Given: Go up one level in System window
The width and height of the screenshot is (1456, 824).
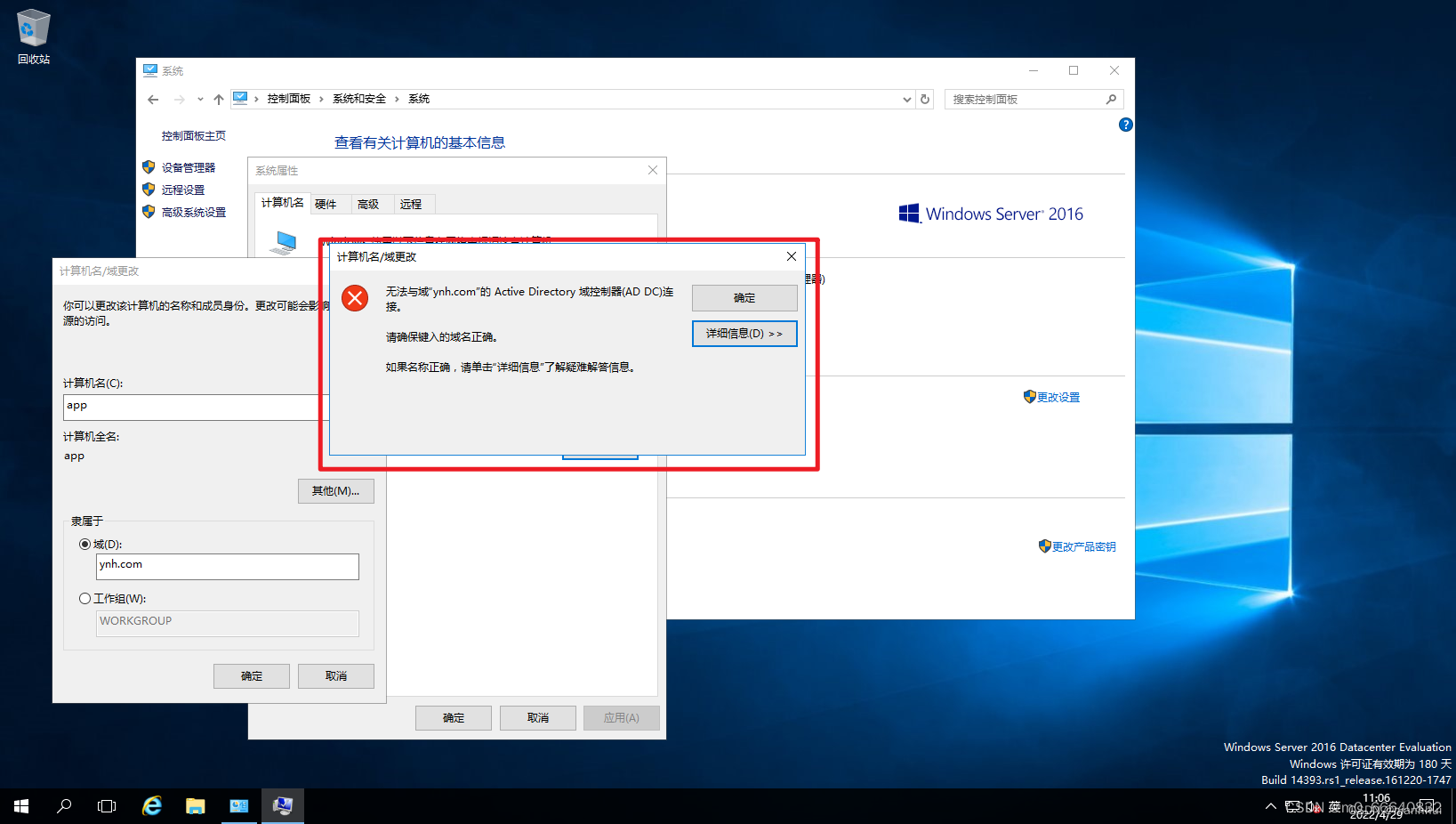Looking at the screenshot, I should click(219, 100).
